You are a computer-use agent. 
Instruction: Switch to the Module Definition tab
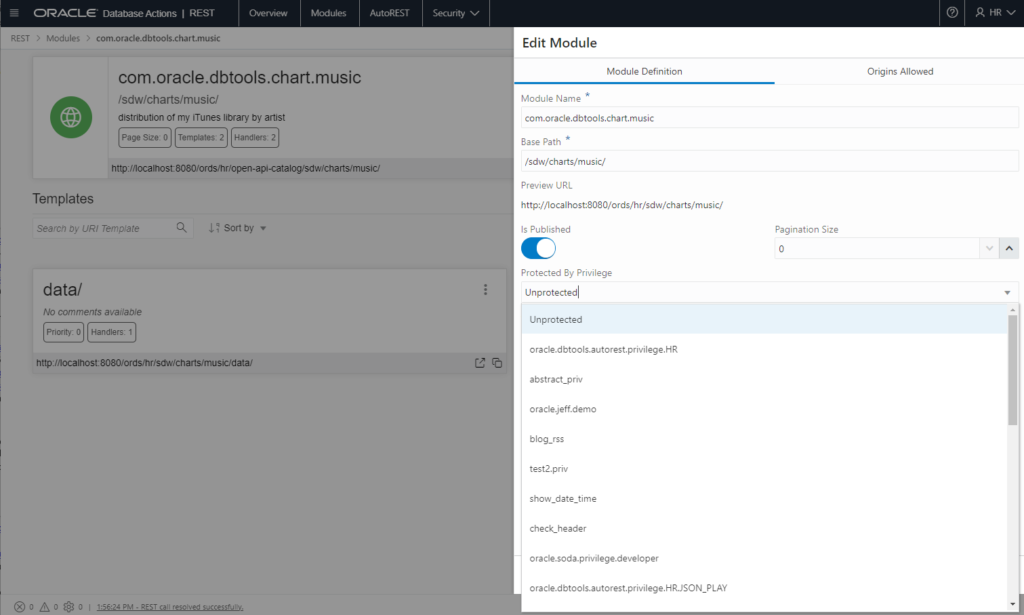(x=644, y=71)
